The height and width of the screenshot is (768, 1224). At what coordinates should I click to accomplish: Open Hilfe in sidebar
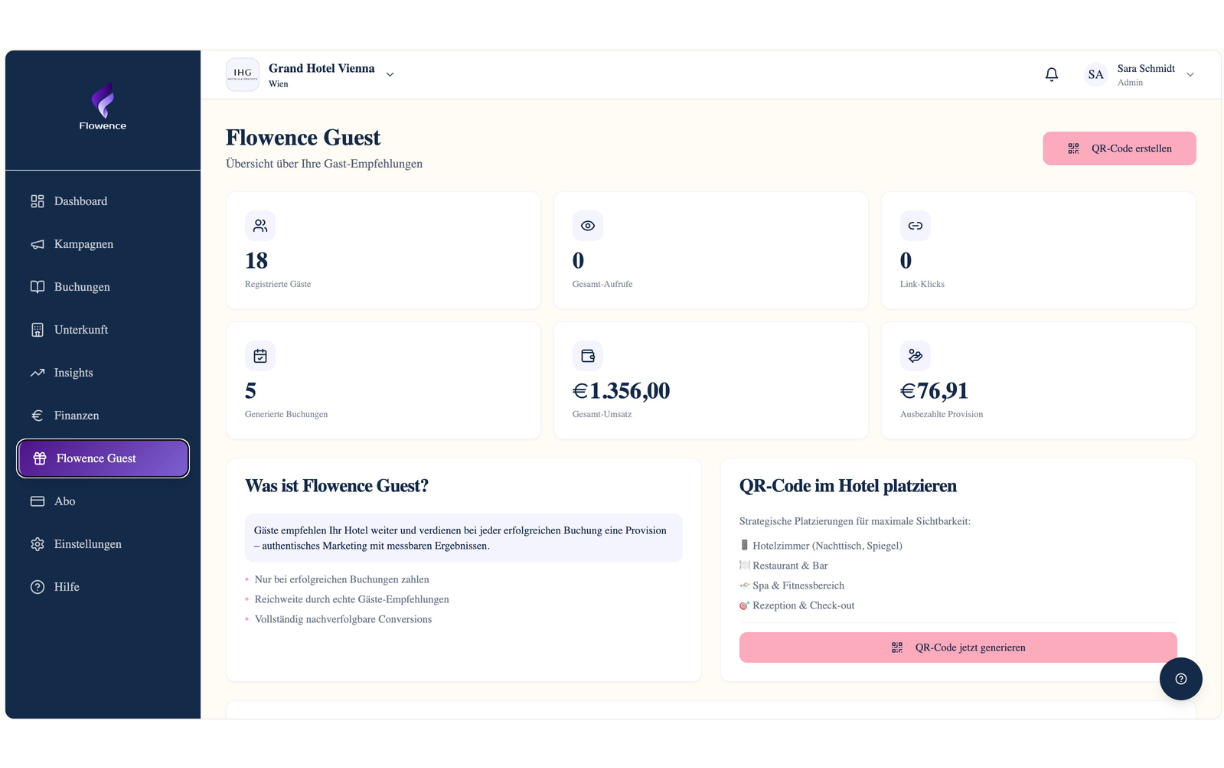click(x=103, y=587)
